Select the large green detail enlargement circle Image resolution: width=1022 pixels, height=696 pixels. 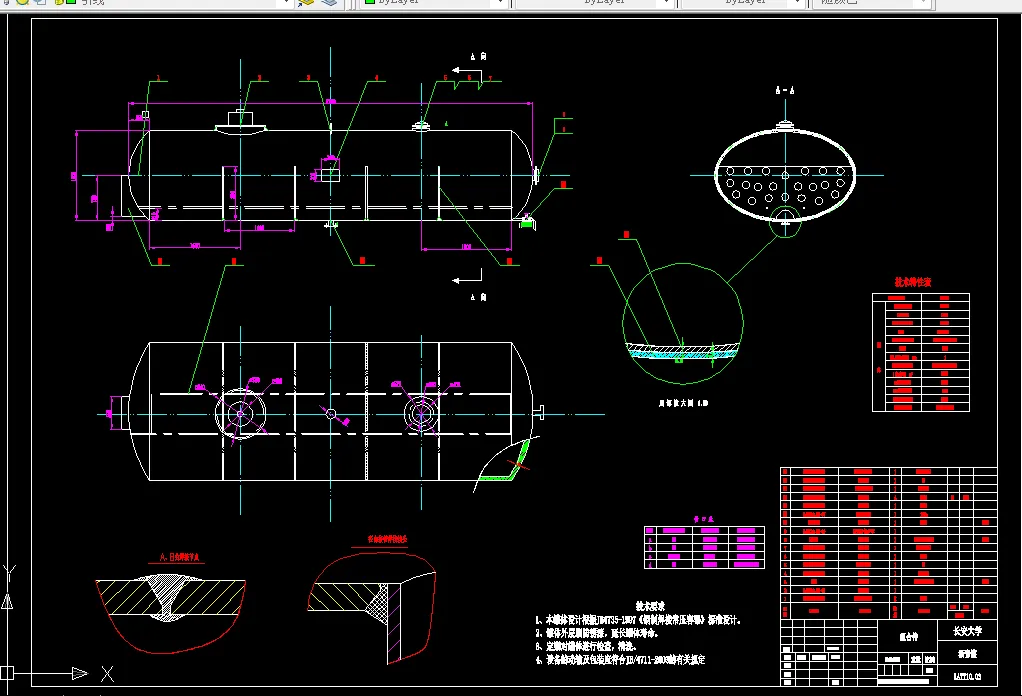[x=682, y=324]
